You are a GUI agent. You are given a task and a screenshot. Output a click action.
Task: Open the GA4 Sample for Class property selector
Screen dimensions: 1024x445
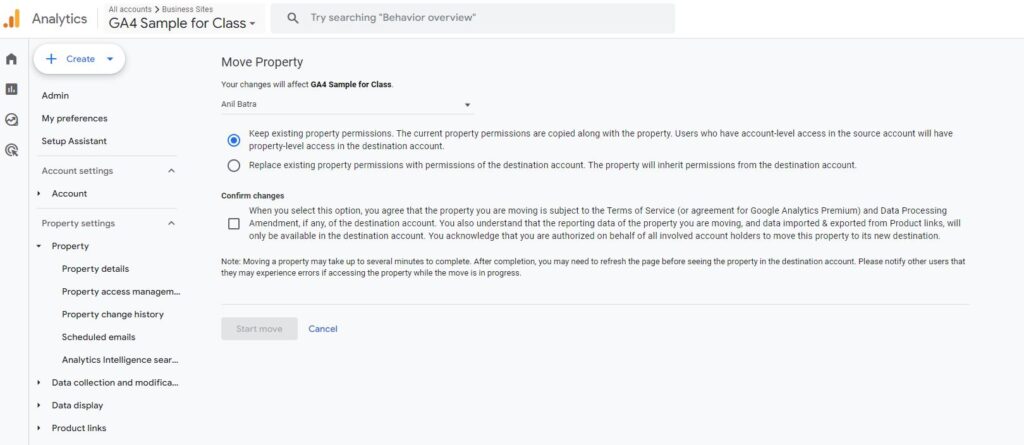(182, 23)
